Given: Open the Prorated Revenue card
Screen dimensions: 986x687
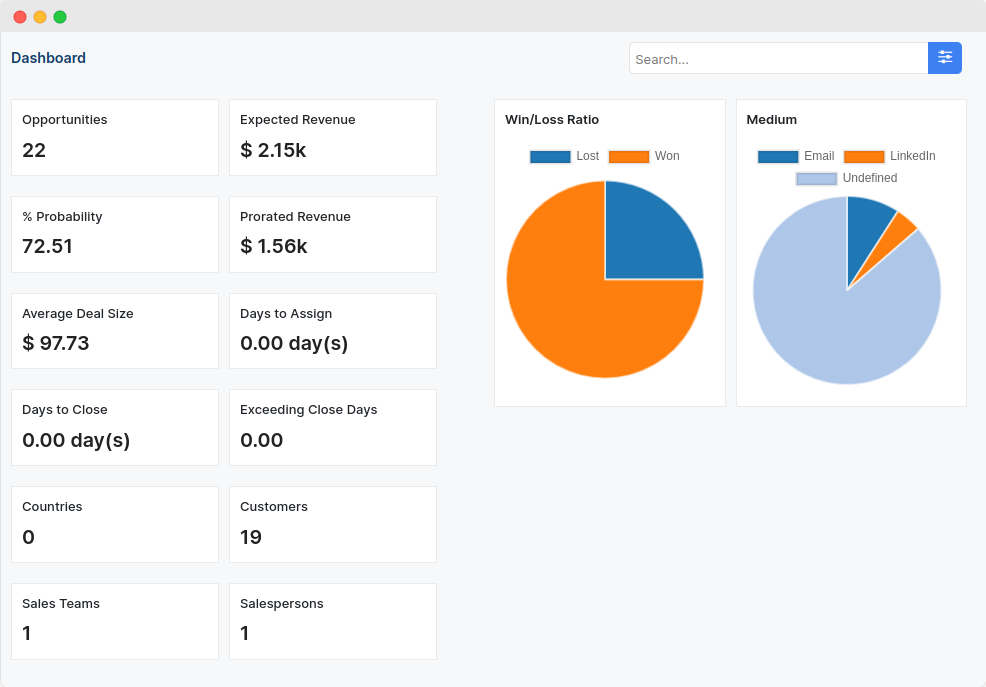Looking at the screenshot, I should [333, 234].
